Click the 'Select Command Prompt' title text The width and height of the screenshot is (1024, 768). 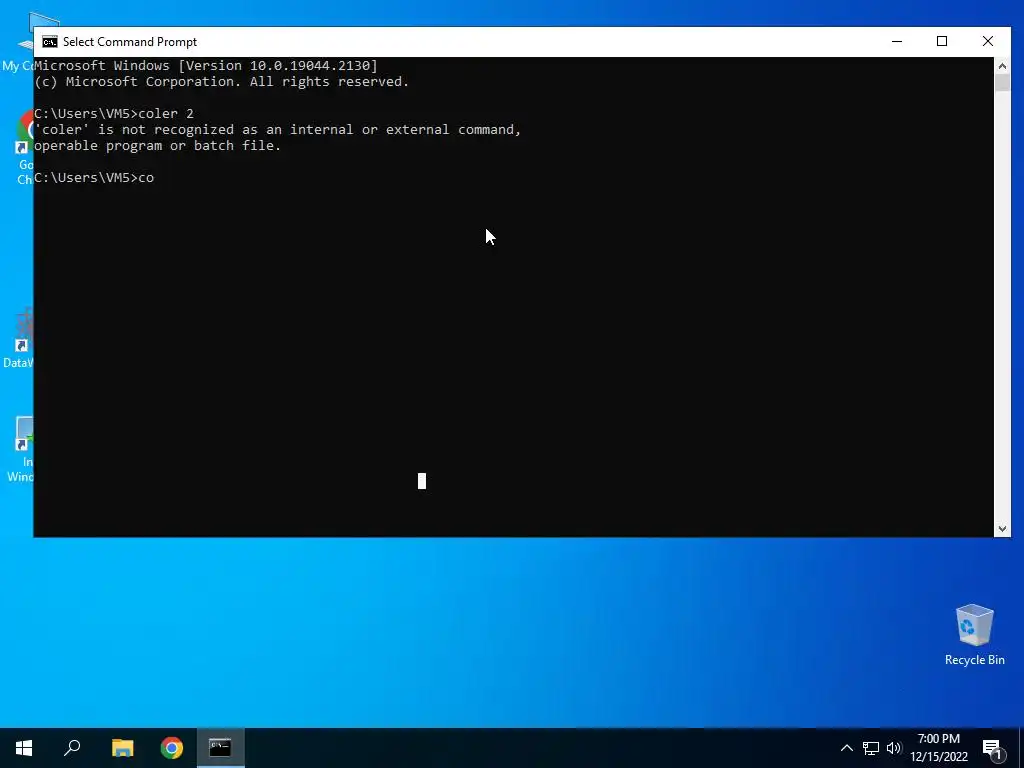(x=130, y=42)
